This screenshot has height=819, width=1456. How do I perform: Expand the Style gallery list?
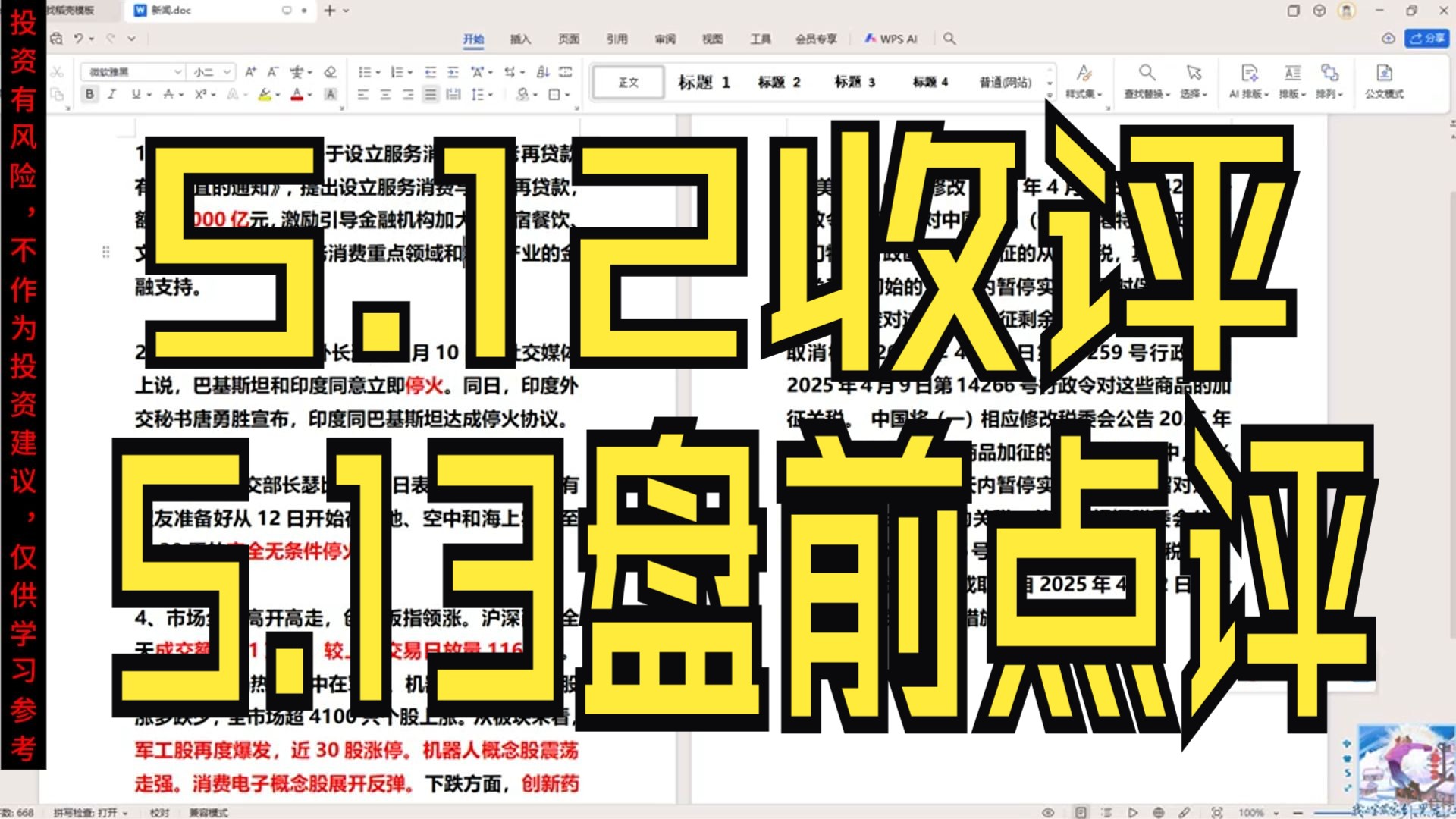click(x=1050, y=95)
